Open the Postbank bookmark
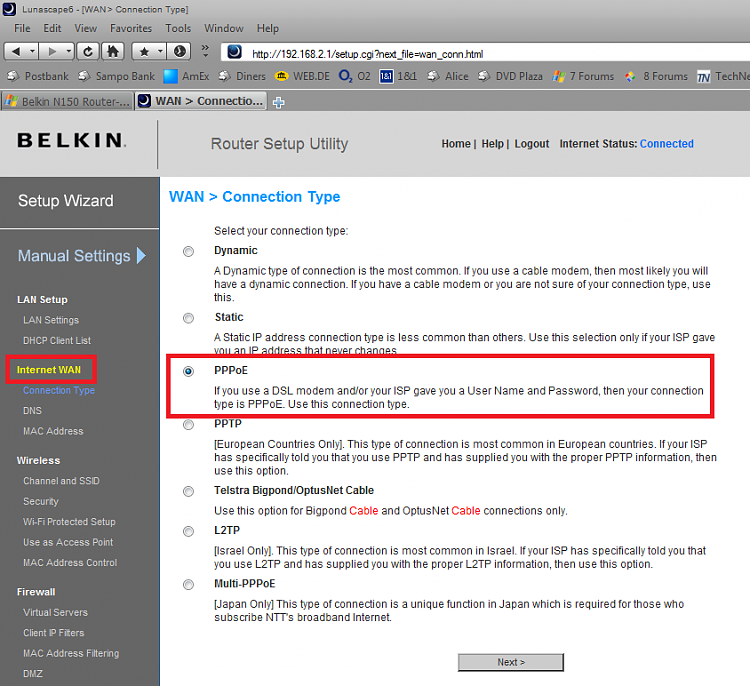 tap(38, 76)
